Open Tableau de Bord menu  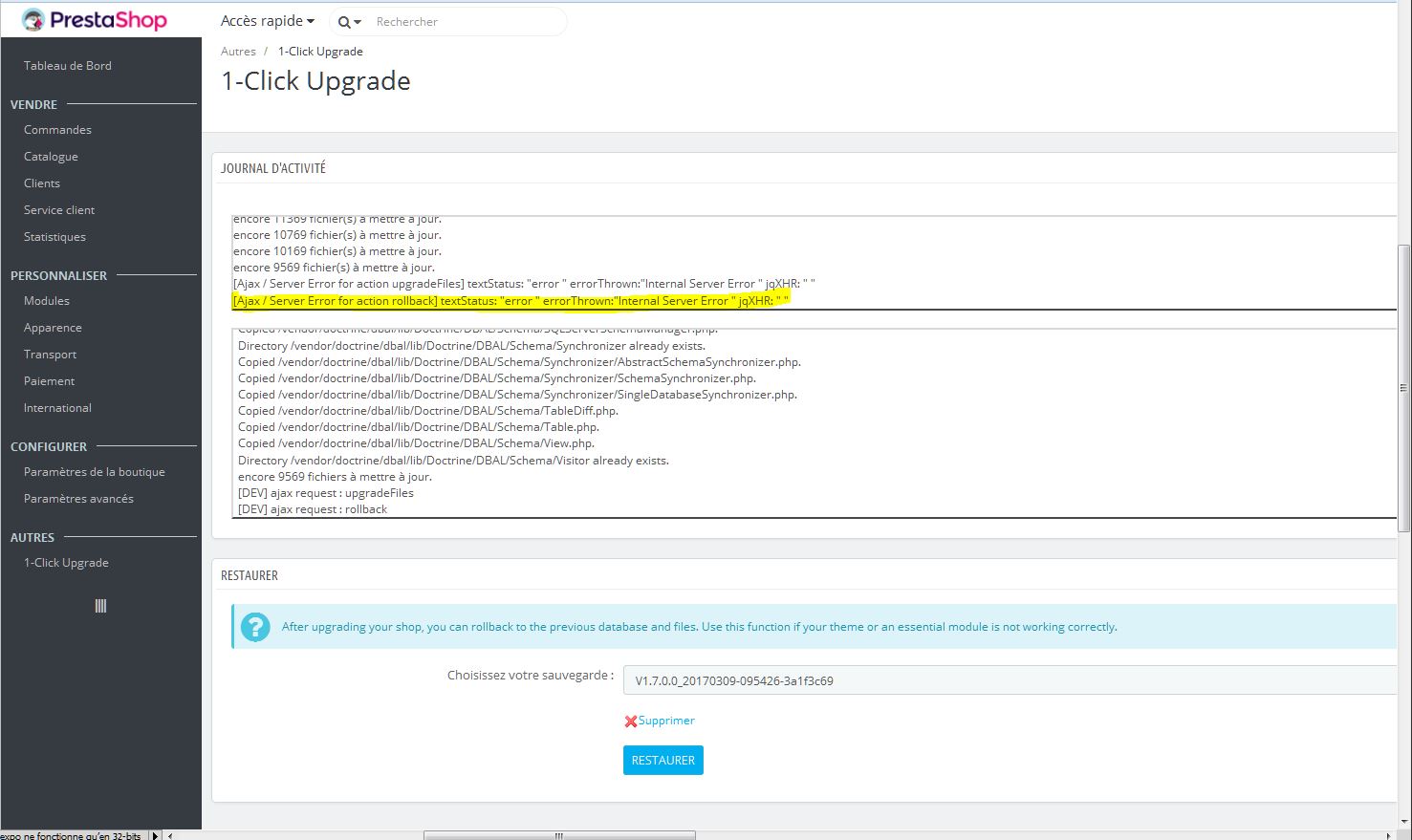(x=68, y=66)
